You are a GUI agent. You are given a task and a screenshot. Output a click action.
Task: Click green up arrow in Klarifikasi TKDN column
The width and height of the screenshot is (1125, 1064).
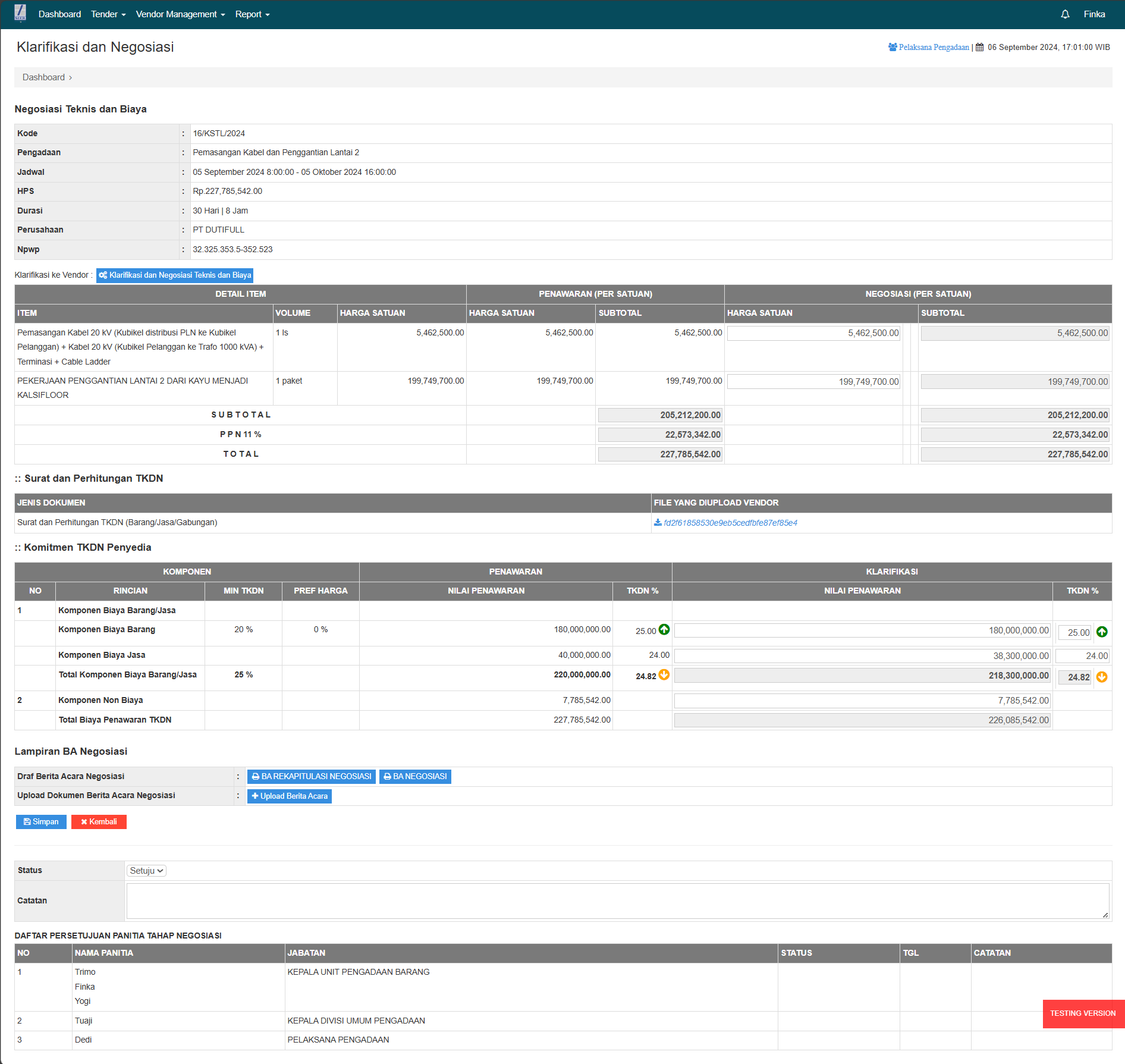pos(1102,632)
